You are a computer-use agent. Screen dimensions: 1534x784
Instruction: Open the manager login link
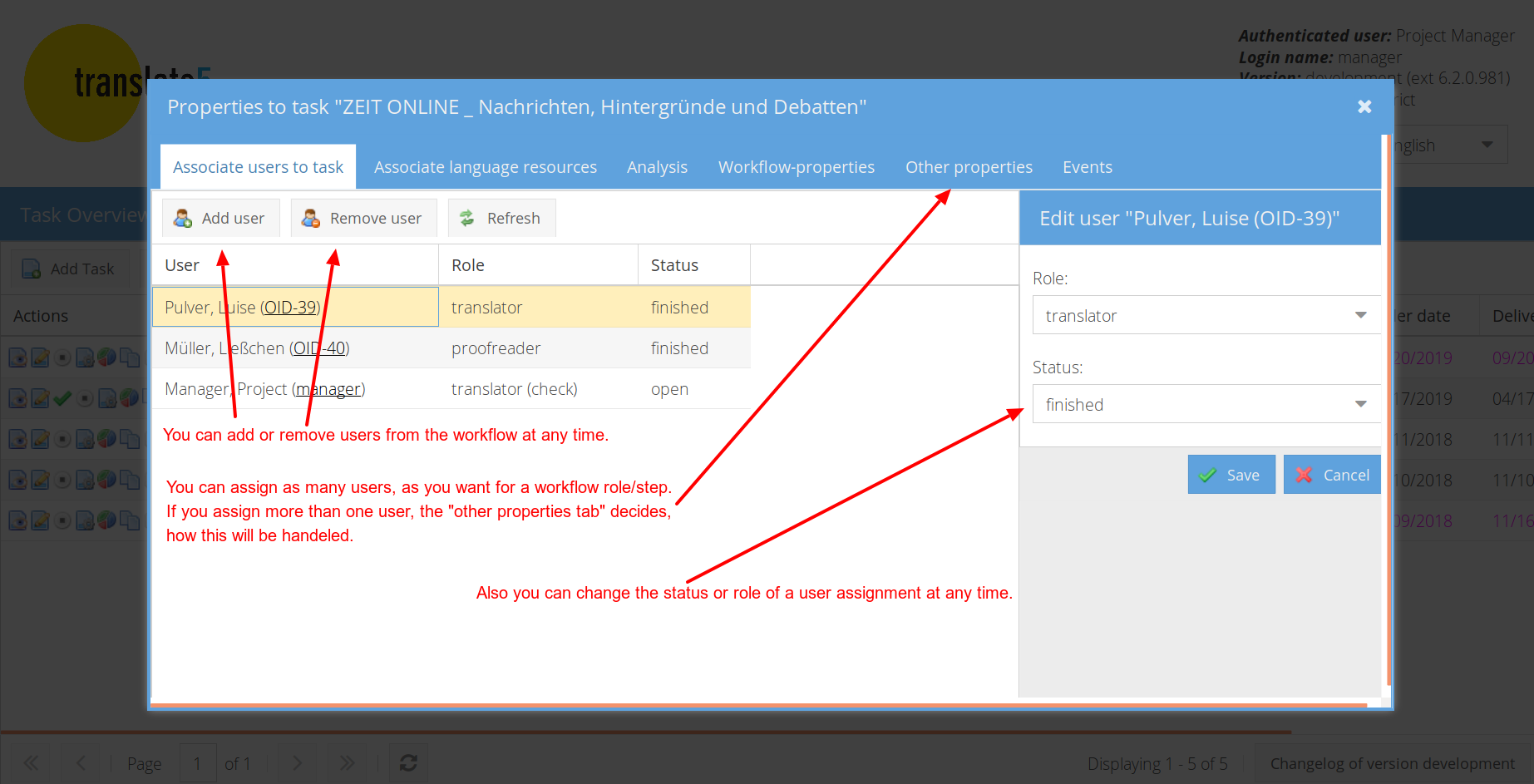click(x=328, y=389)
